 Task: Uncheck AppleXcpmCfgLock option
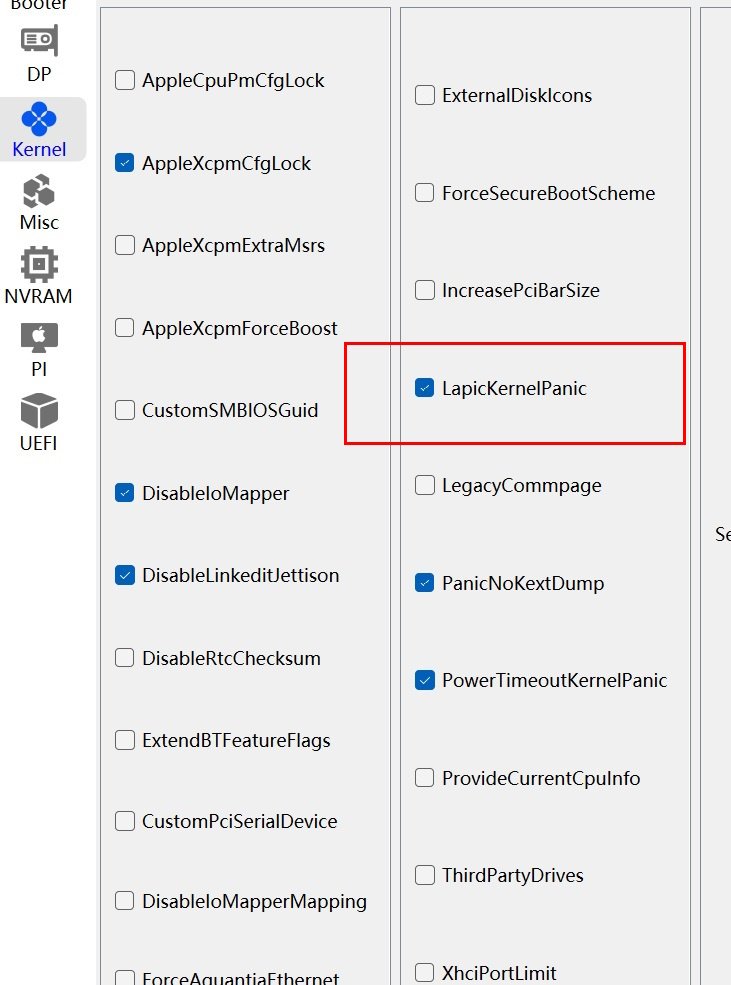pos(125,163)
